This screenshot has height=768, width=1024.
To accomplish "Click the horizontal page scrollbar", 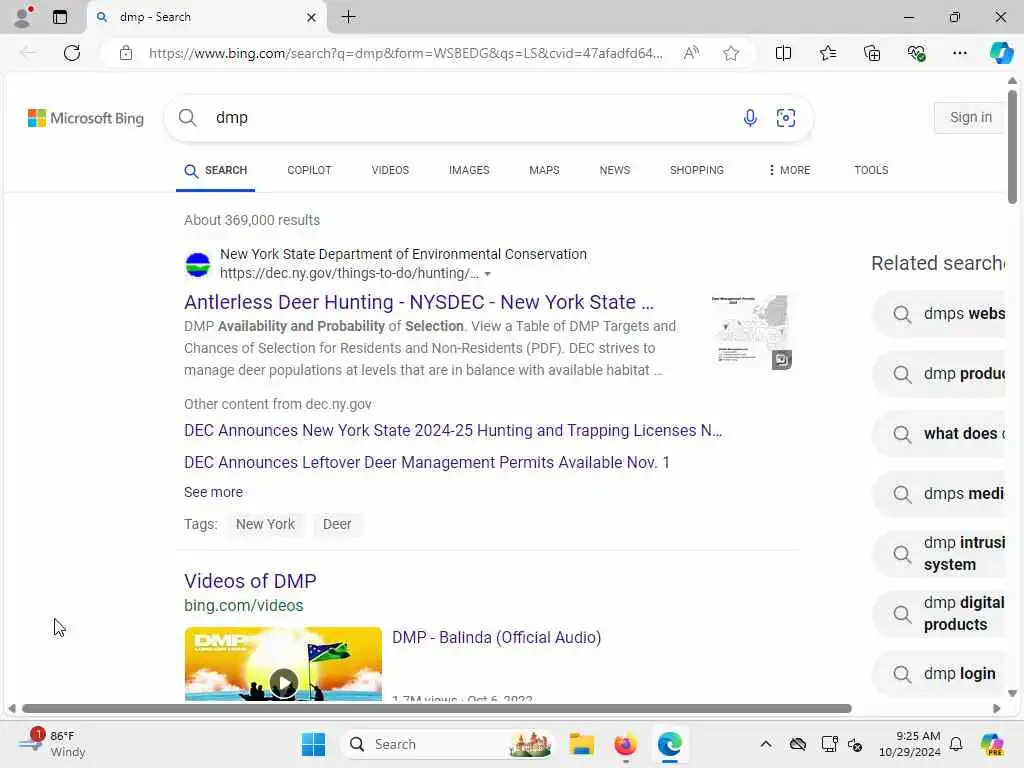I will (437, 709).
